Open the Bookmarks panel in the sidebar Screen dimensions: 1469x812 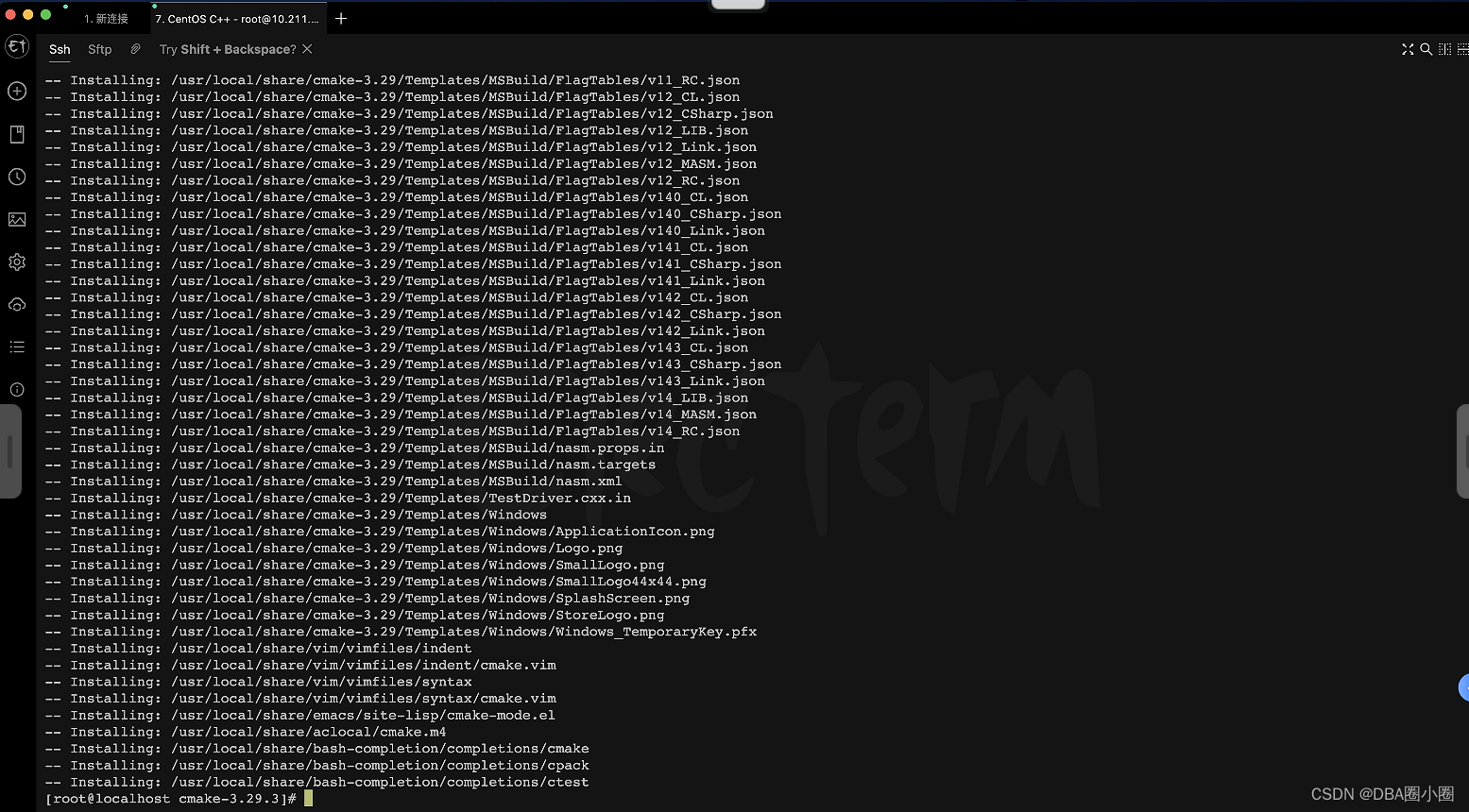(17, 134)
